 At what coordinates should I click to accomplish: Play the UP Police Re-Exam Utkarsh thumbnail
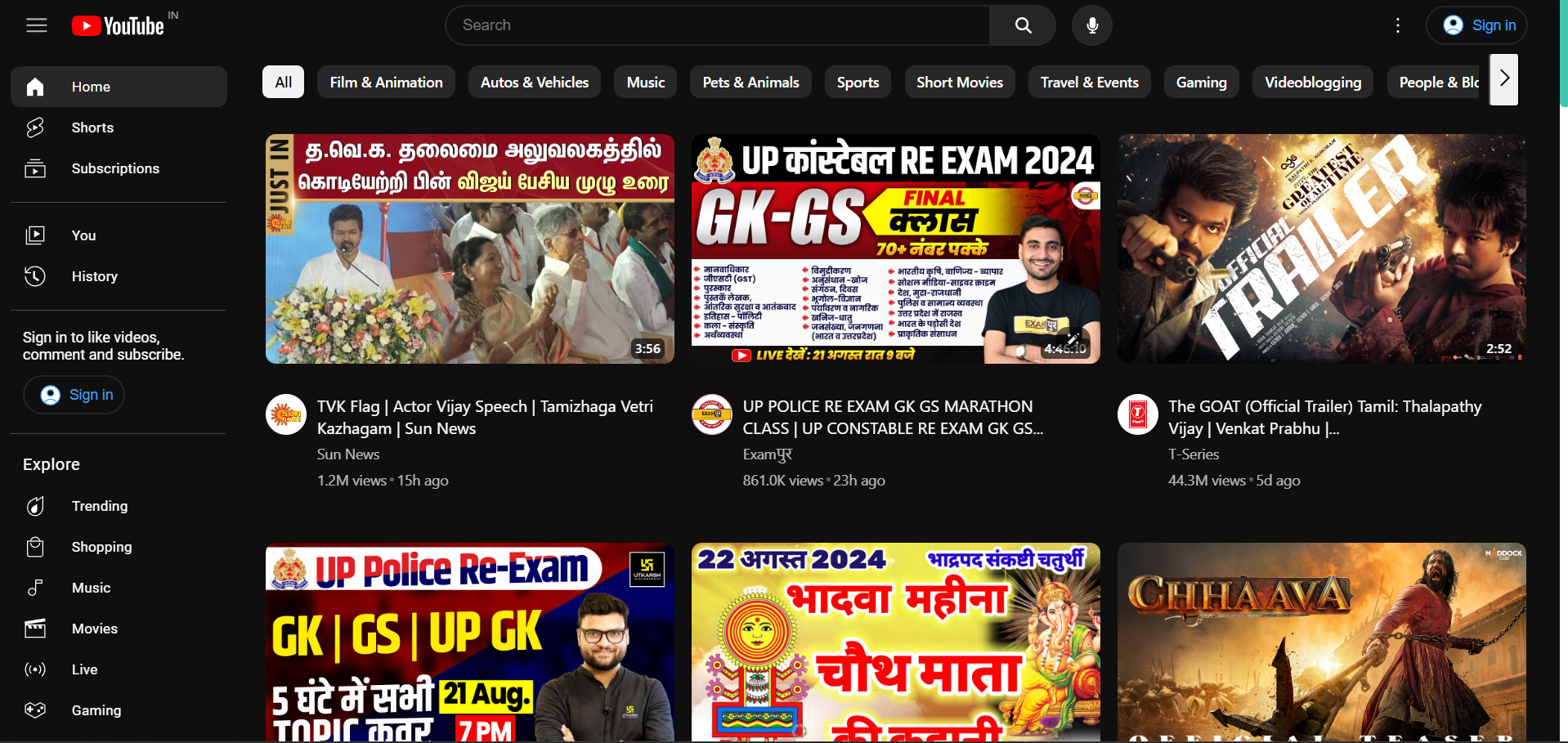pos(470,642)
